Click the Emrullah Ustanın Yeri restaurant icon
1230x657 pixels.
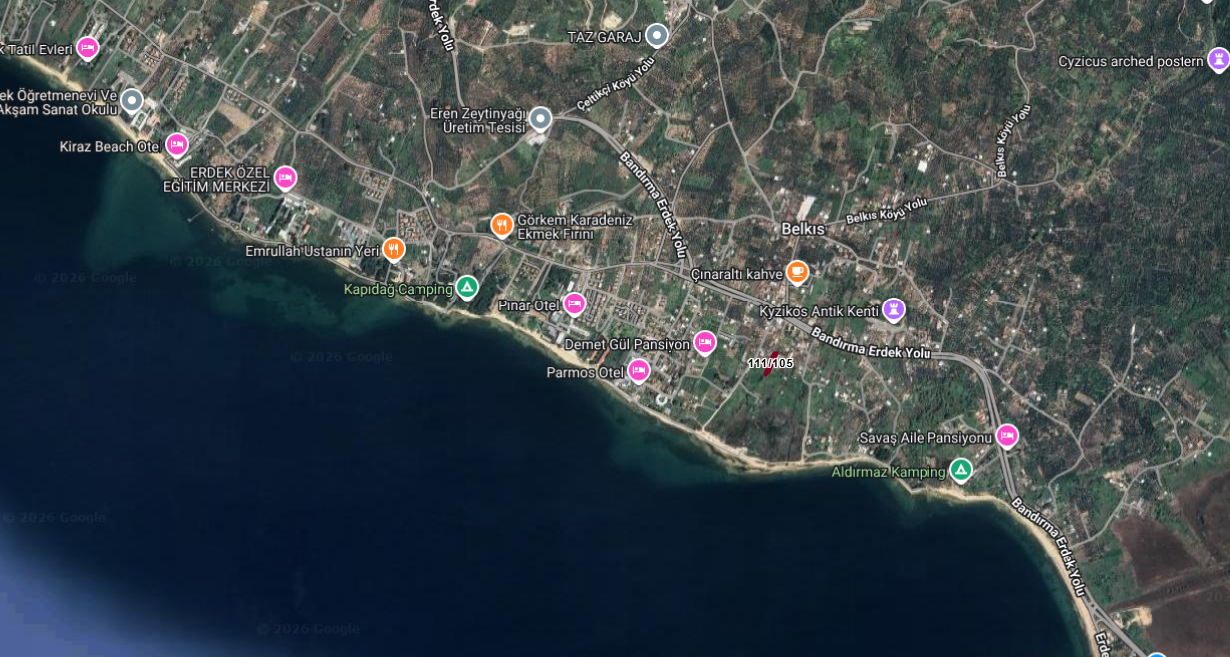click(x=394, y=249)
